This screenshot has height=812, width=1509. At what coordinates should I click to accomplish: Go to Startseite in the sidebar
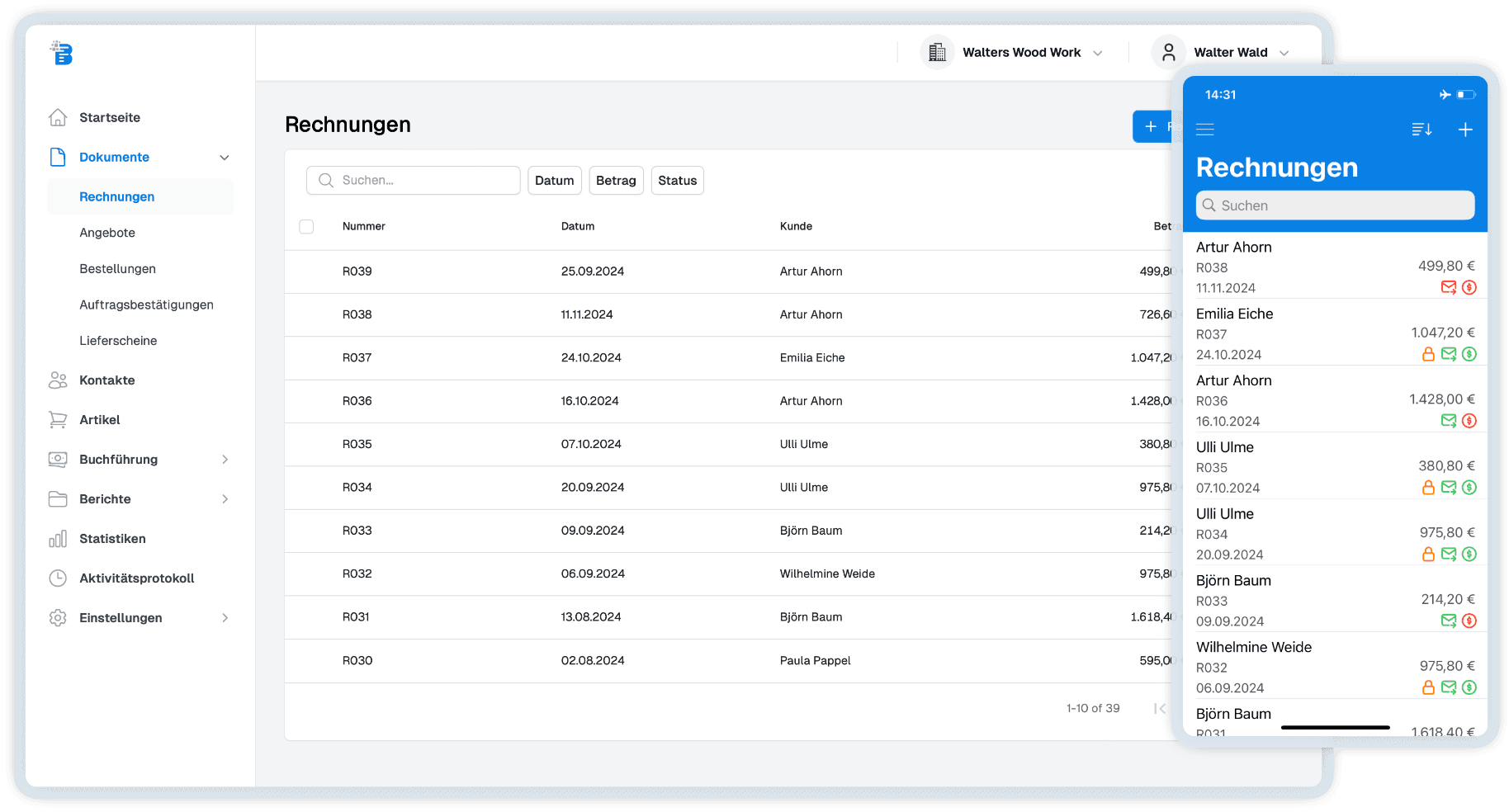110,117
